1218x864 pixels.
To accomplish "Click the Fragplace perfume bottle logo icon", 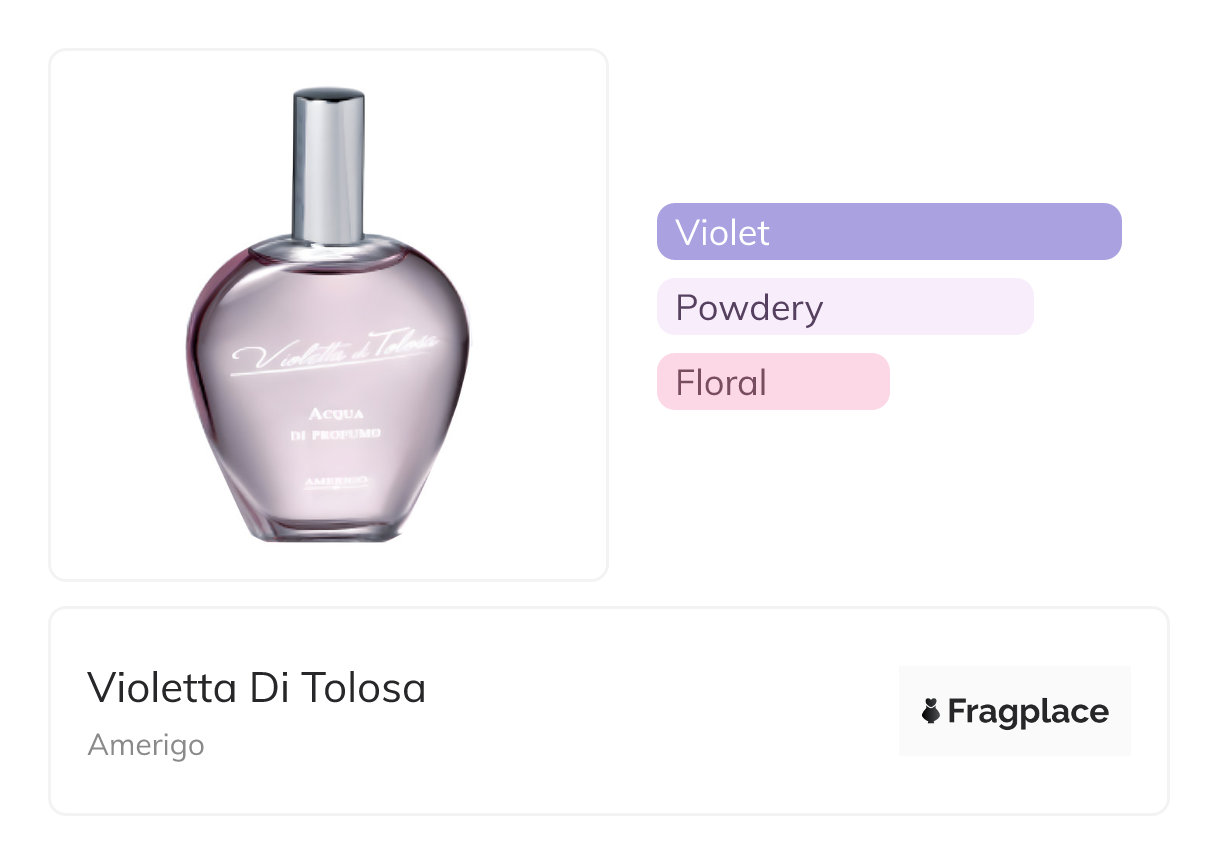I will [x=931, y=712].
